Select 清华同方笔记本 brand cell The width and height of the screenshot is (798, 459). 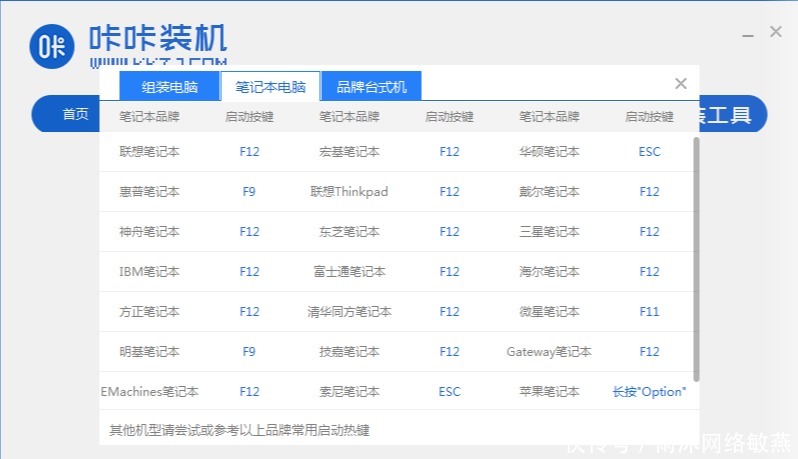(349, 311)
